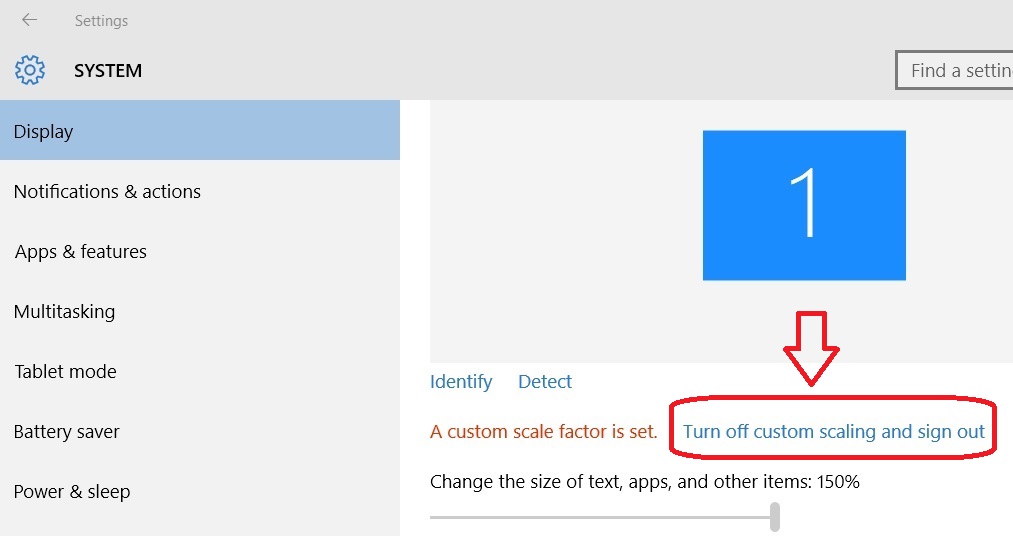Click the SYSTEM heading text
Screen dimensions: 1013x536
click(108, 71)
